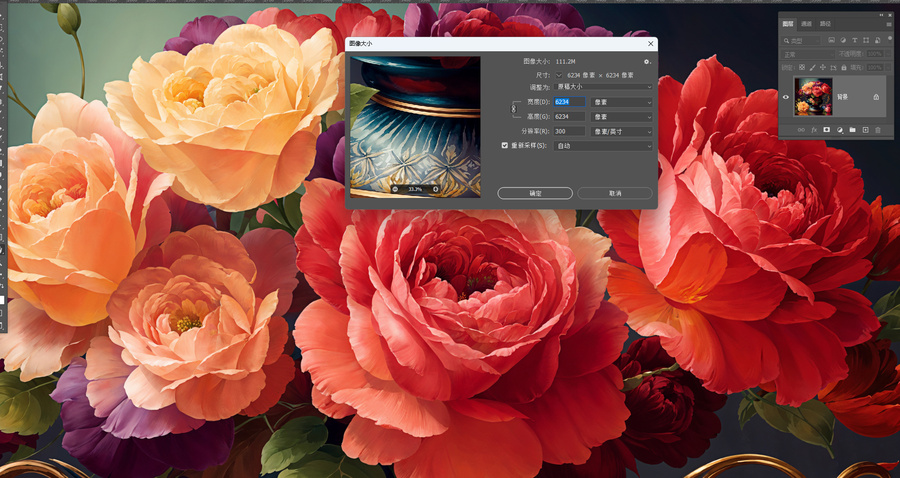Image resolution: width=900 pixels, height=478 pixels.
Task: Open the 调整为 preset dropdown
Action: tap(603, 87)
